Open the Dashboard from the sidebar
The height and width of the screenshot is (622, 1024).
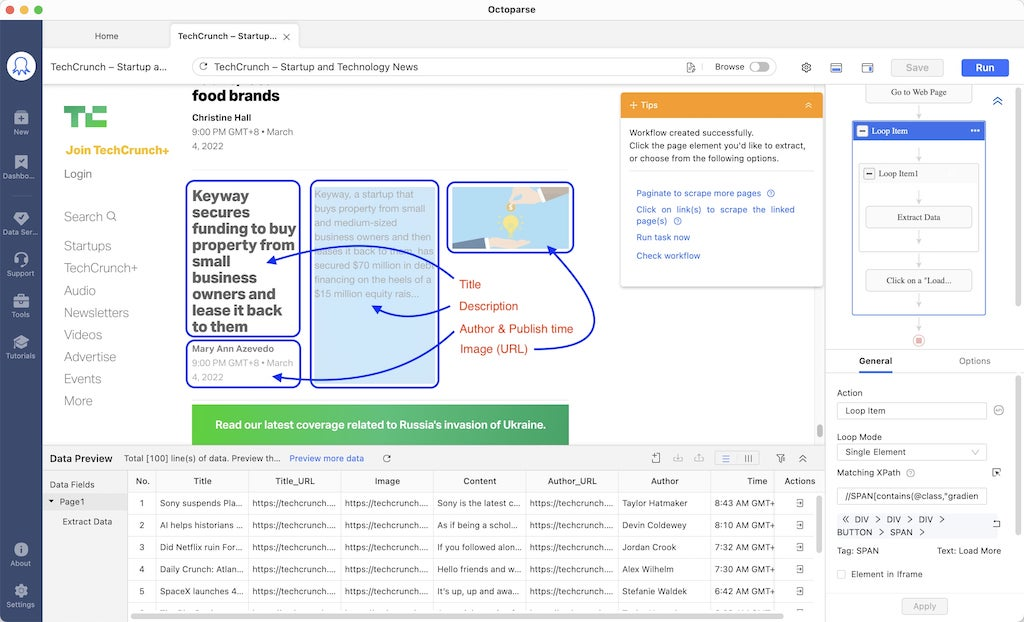click(x=21, y=167)
